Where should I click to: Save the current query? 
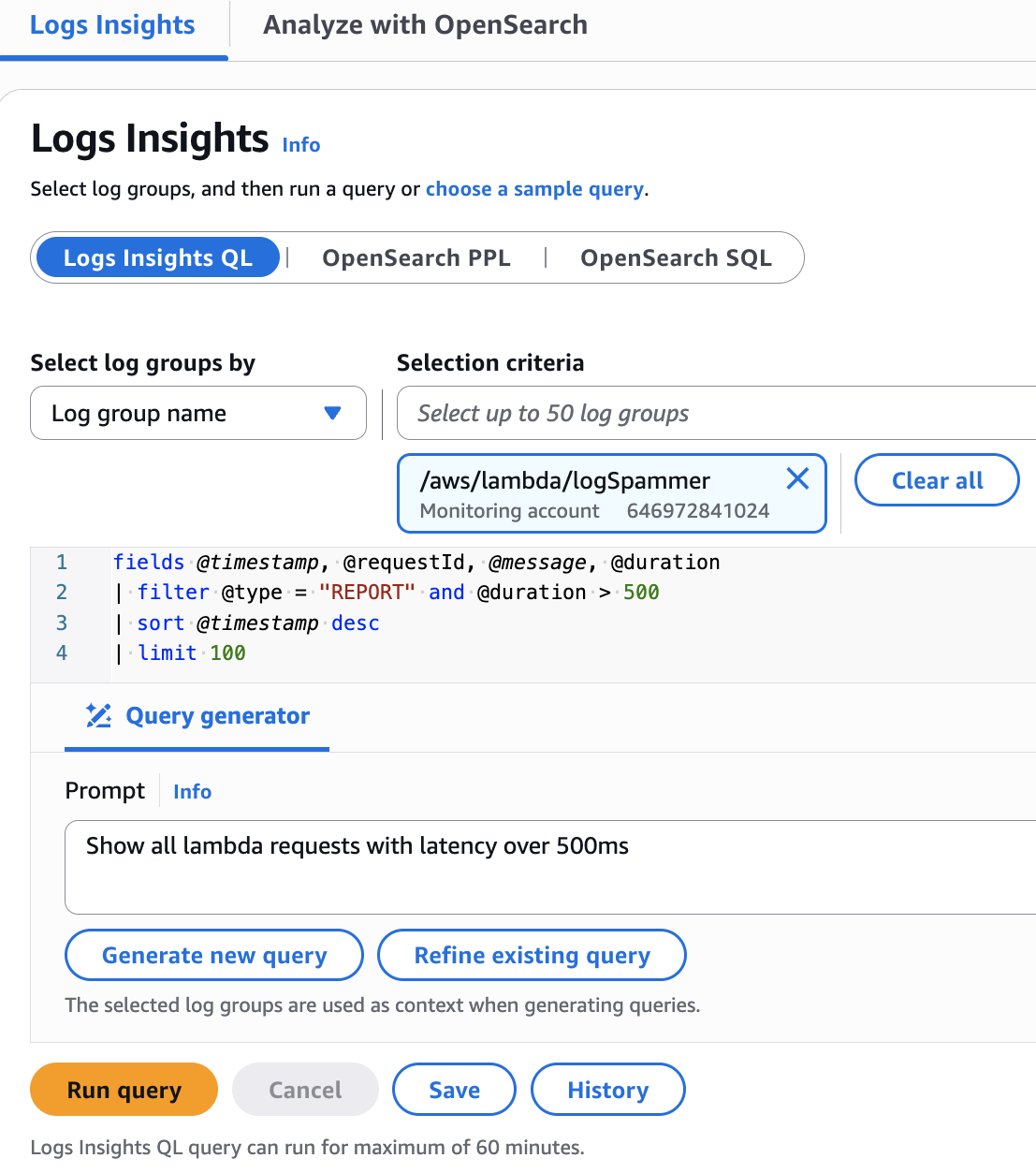click(454, 1089)
